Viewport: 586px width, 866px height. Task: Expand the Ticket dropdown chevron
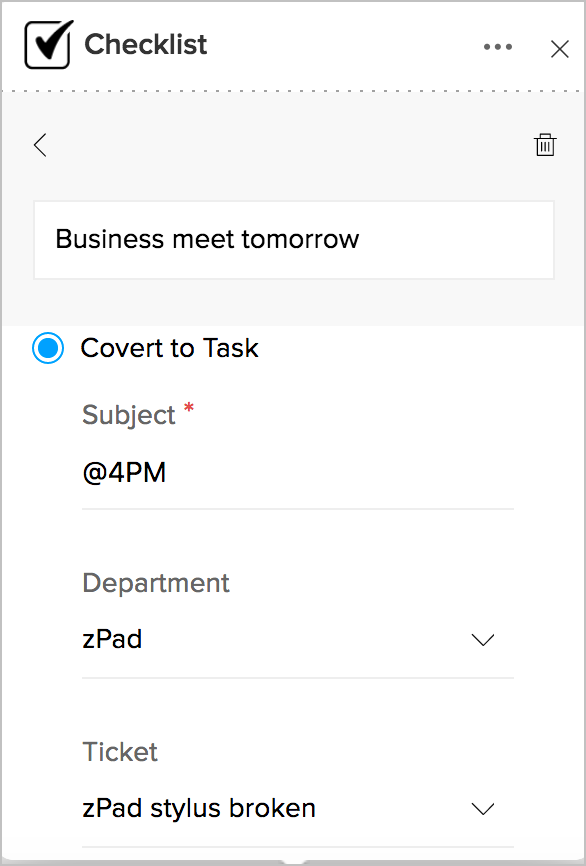483,809
